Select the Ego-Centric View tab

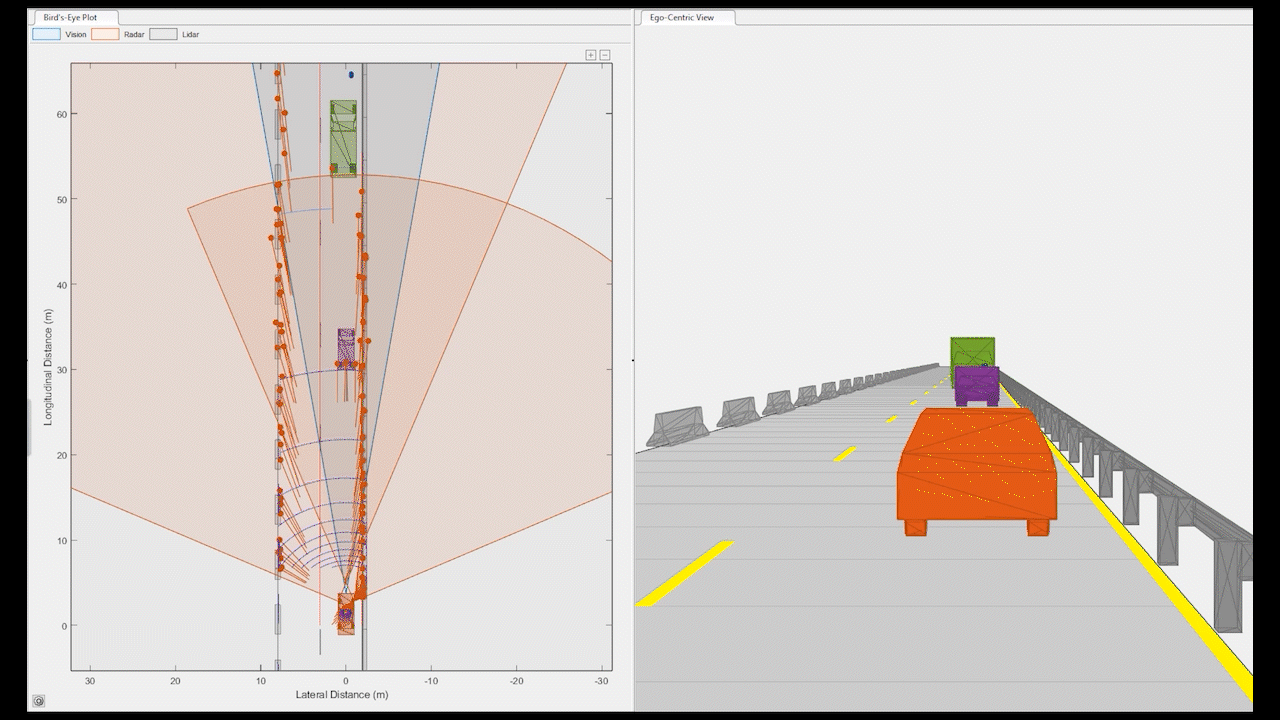685,18
